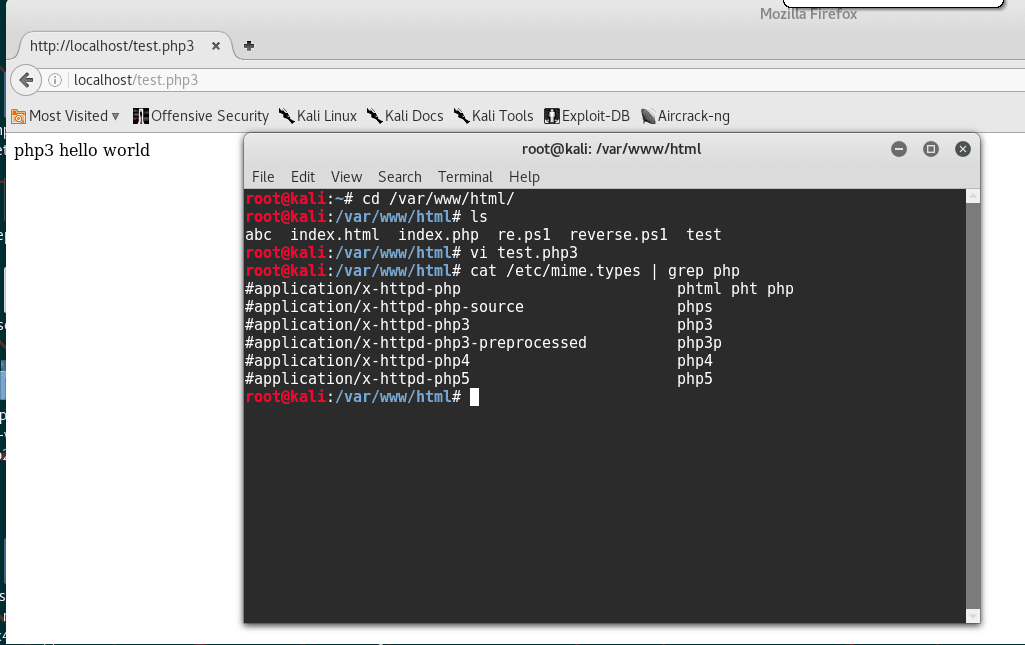Image resolution: width=1025 pixels, height=645 pixels.
Task: Click the Most Visited folder icon
Action: point(18,116)
